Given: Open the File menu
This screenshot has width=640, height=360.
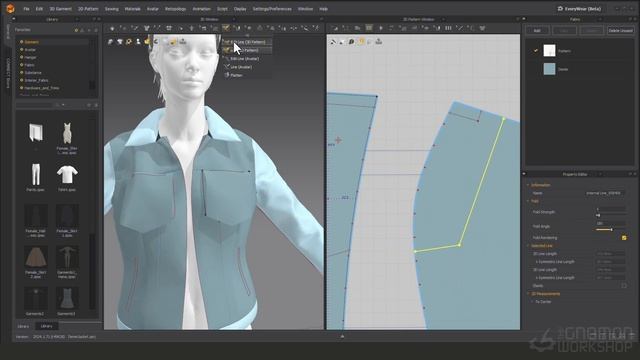Looking at the screenshot, I should [x=26, y=9].
